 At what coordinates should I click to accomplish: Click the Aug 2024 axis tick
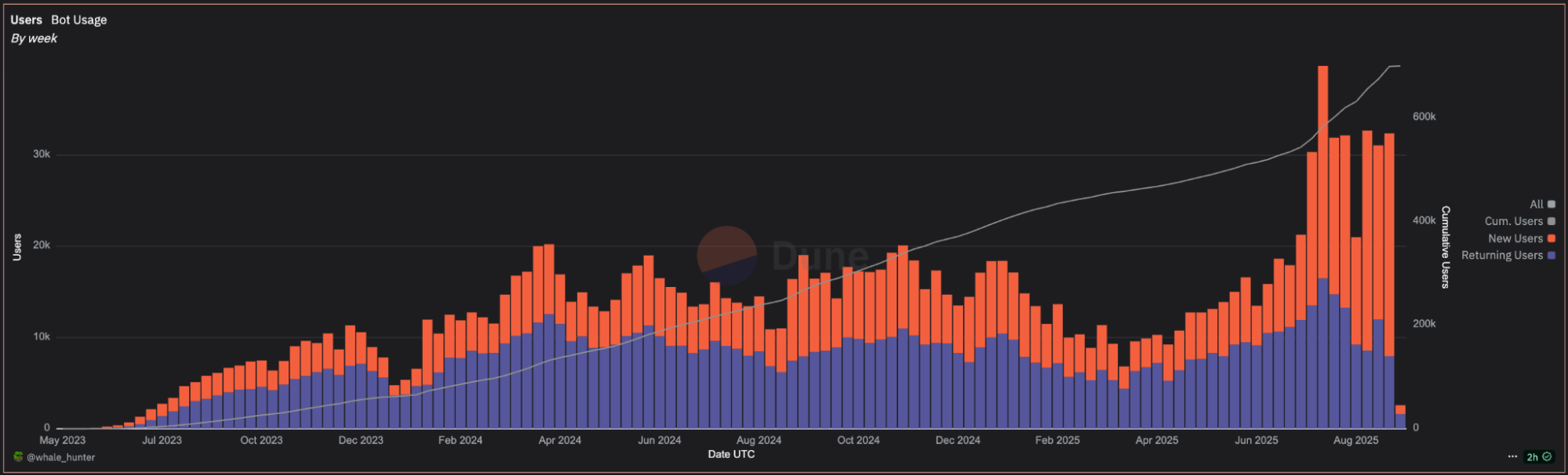pos(759,440)
